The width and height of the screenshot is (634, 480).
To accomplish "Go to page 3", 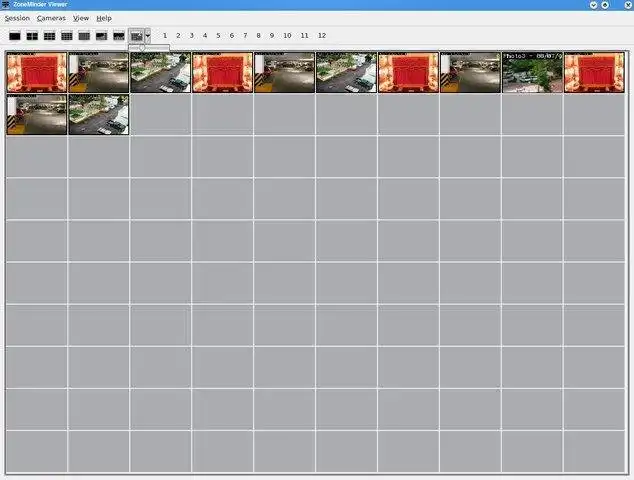I will [192, 36].
